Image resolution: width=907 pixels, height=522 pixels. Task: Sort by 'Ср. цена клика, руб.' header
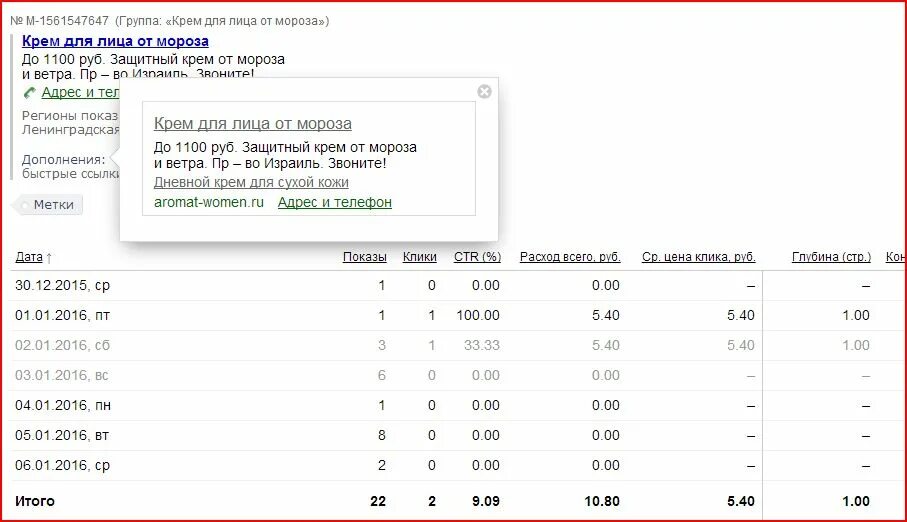(x=698, y=257)
